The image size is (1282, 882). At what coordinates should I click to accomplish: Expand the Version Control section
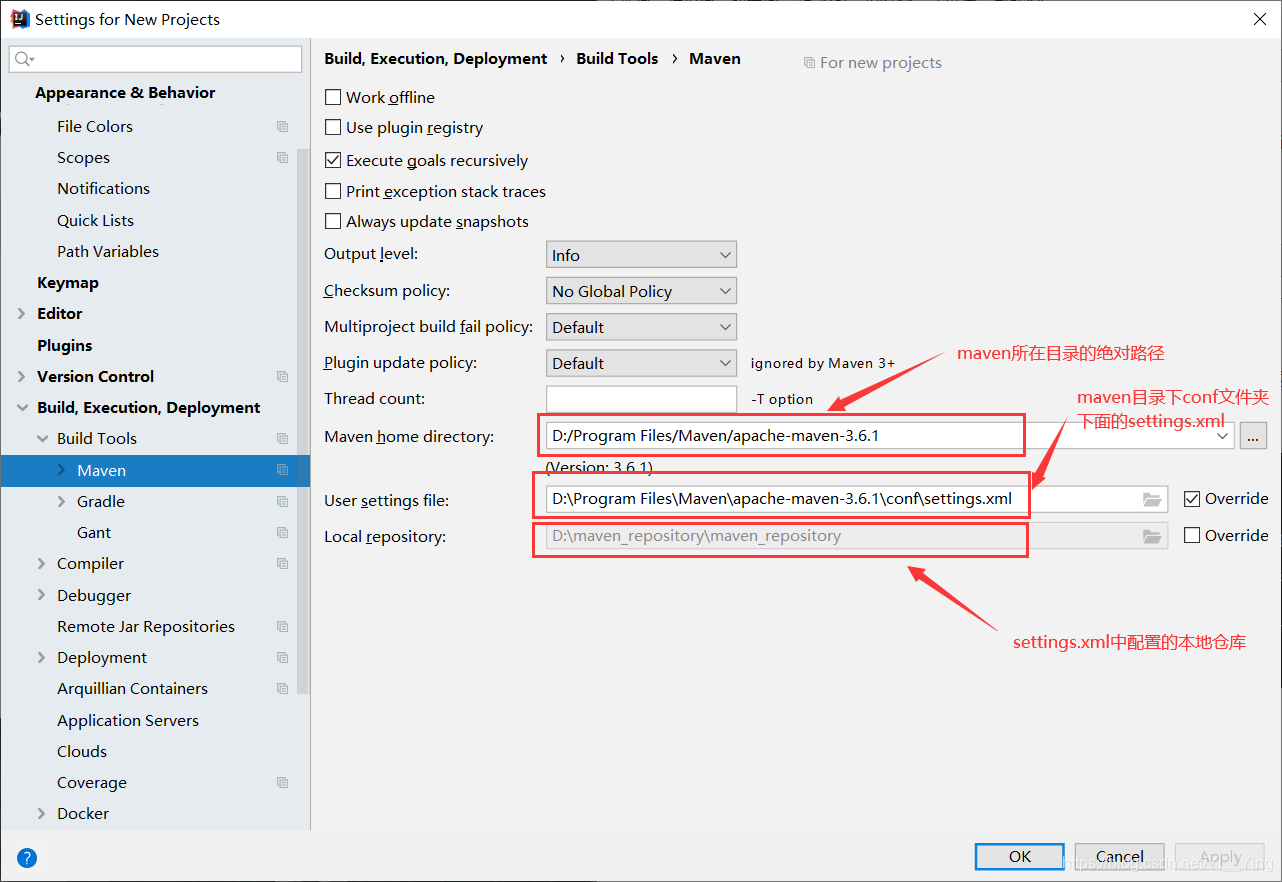tap(22, 377)
